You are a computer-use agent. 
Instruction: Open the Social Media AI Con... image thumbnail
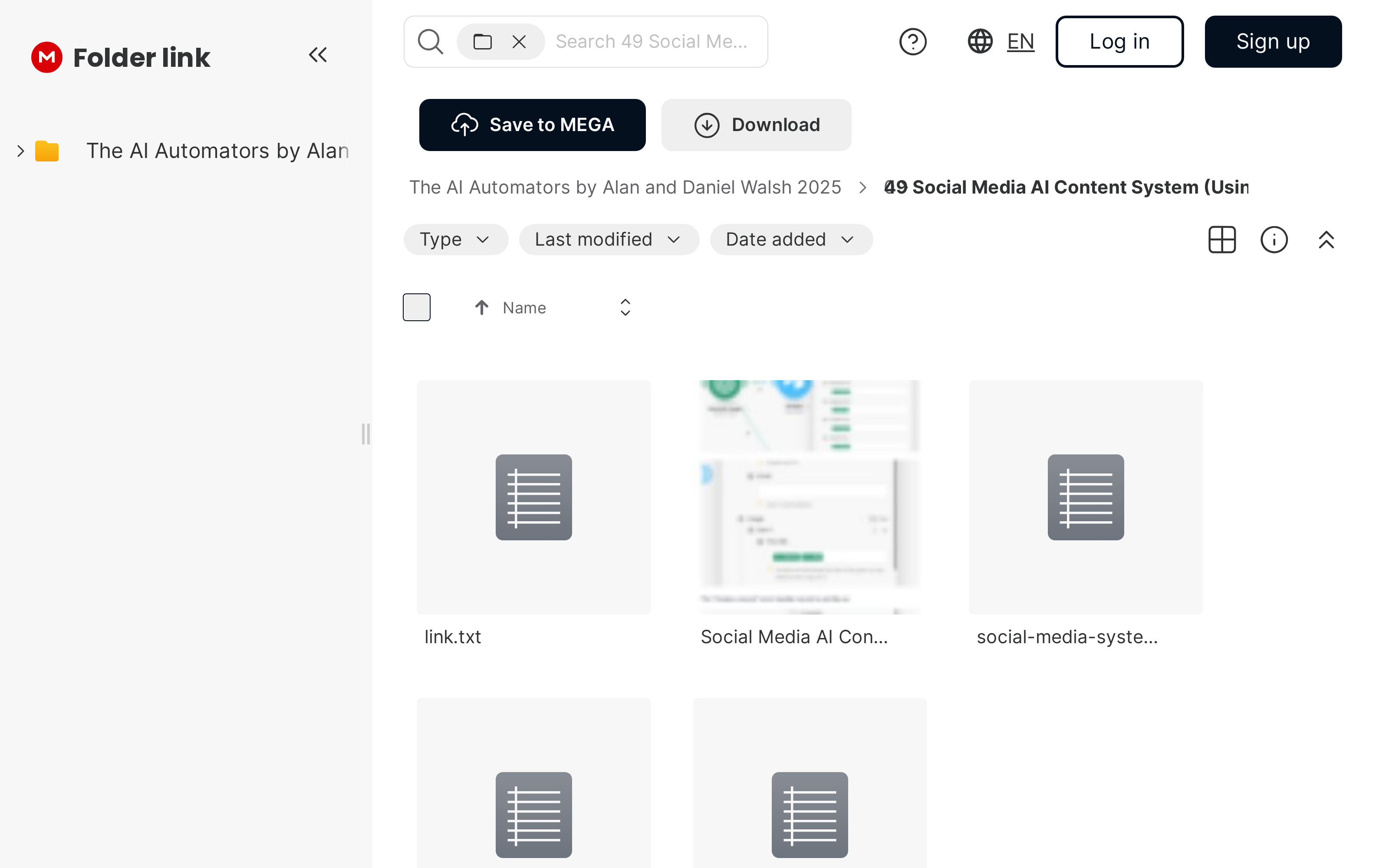point(810,497)
